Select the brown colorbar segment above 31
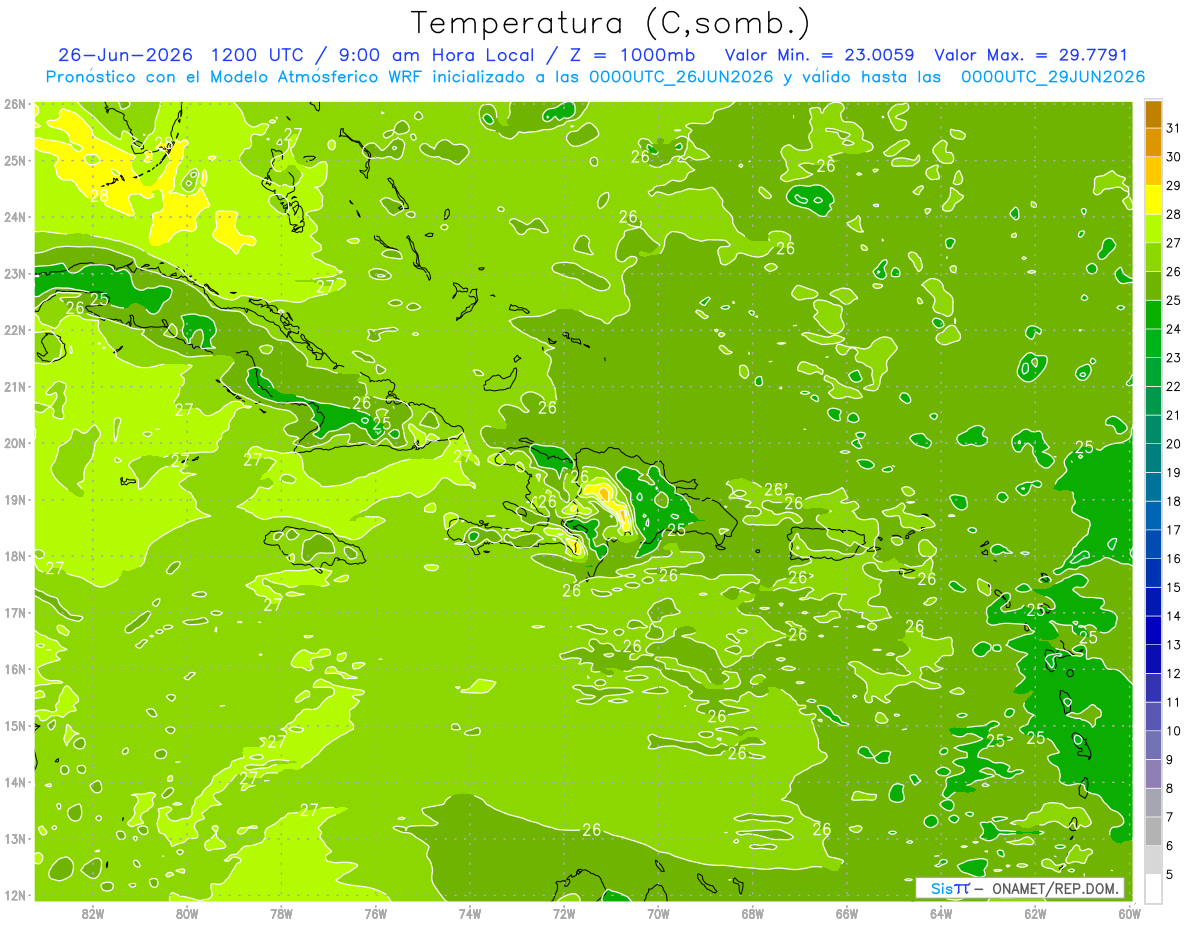Screen dimensions: 1200x927 pos(1153,114)
